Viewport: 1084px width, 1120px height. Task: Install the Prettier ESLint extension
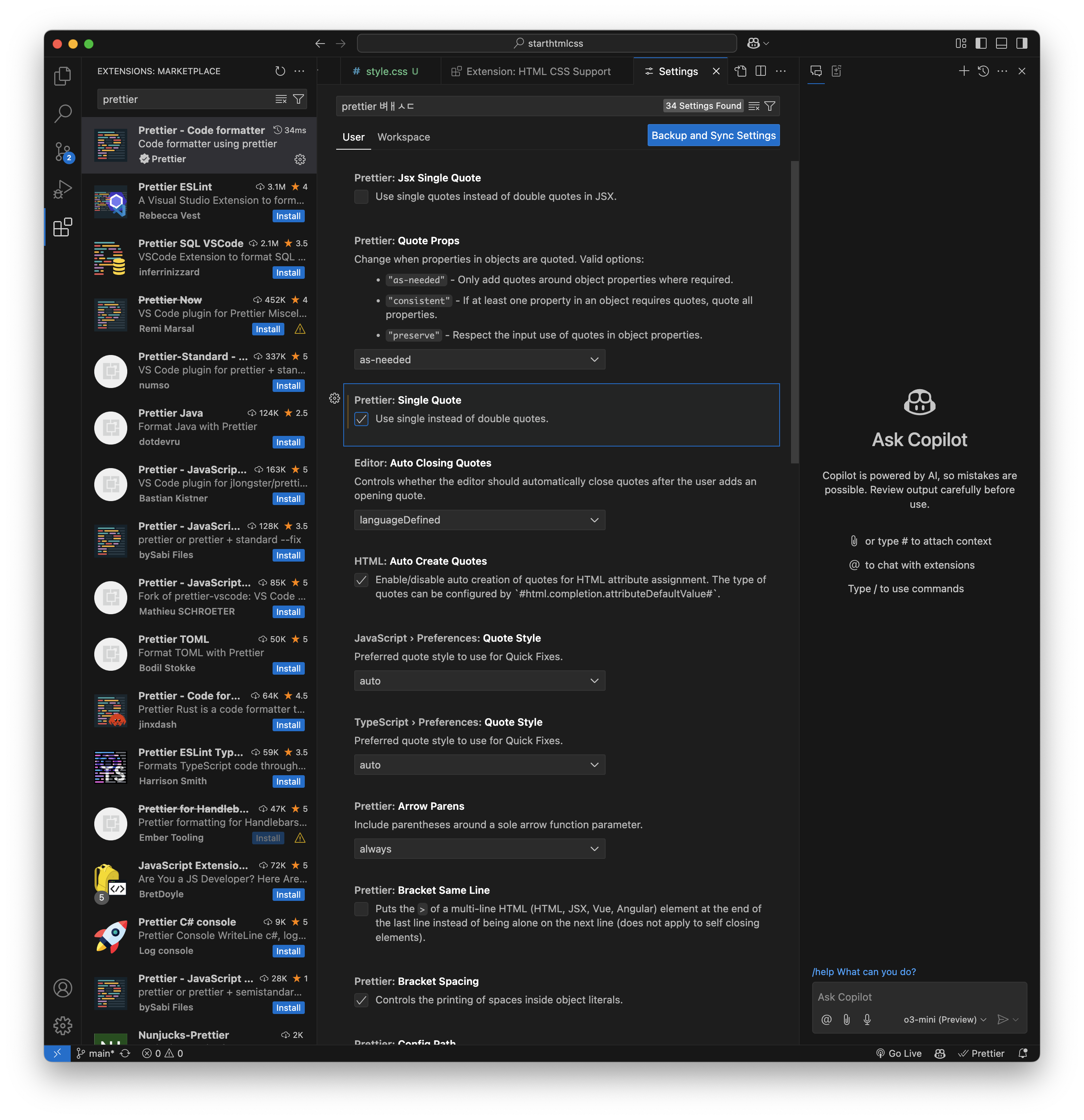pos(288,216)
